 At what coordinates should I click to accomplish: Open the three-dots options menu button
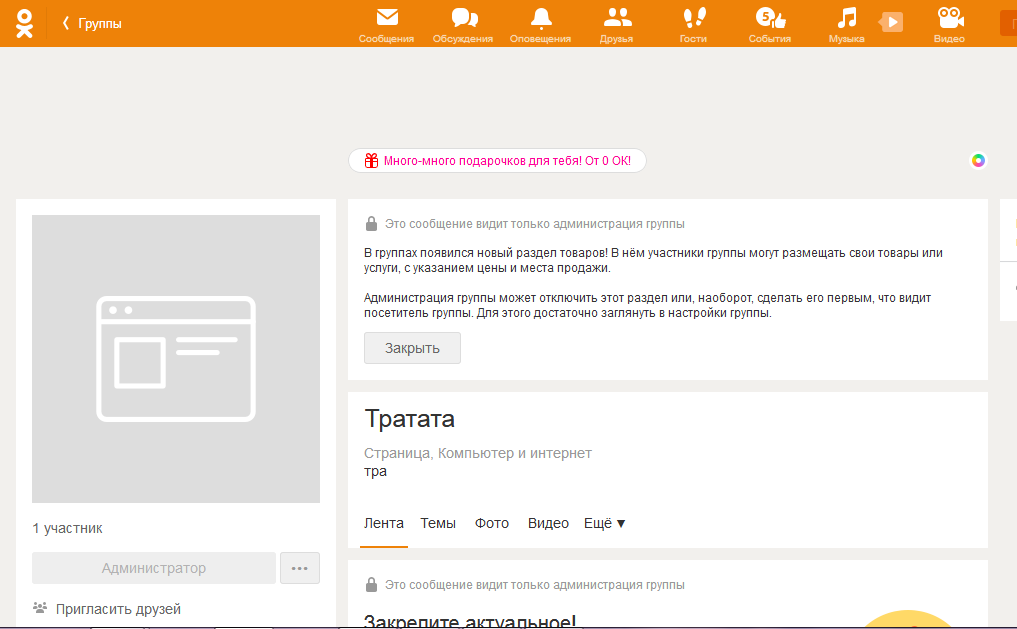(x=300, y=568)
